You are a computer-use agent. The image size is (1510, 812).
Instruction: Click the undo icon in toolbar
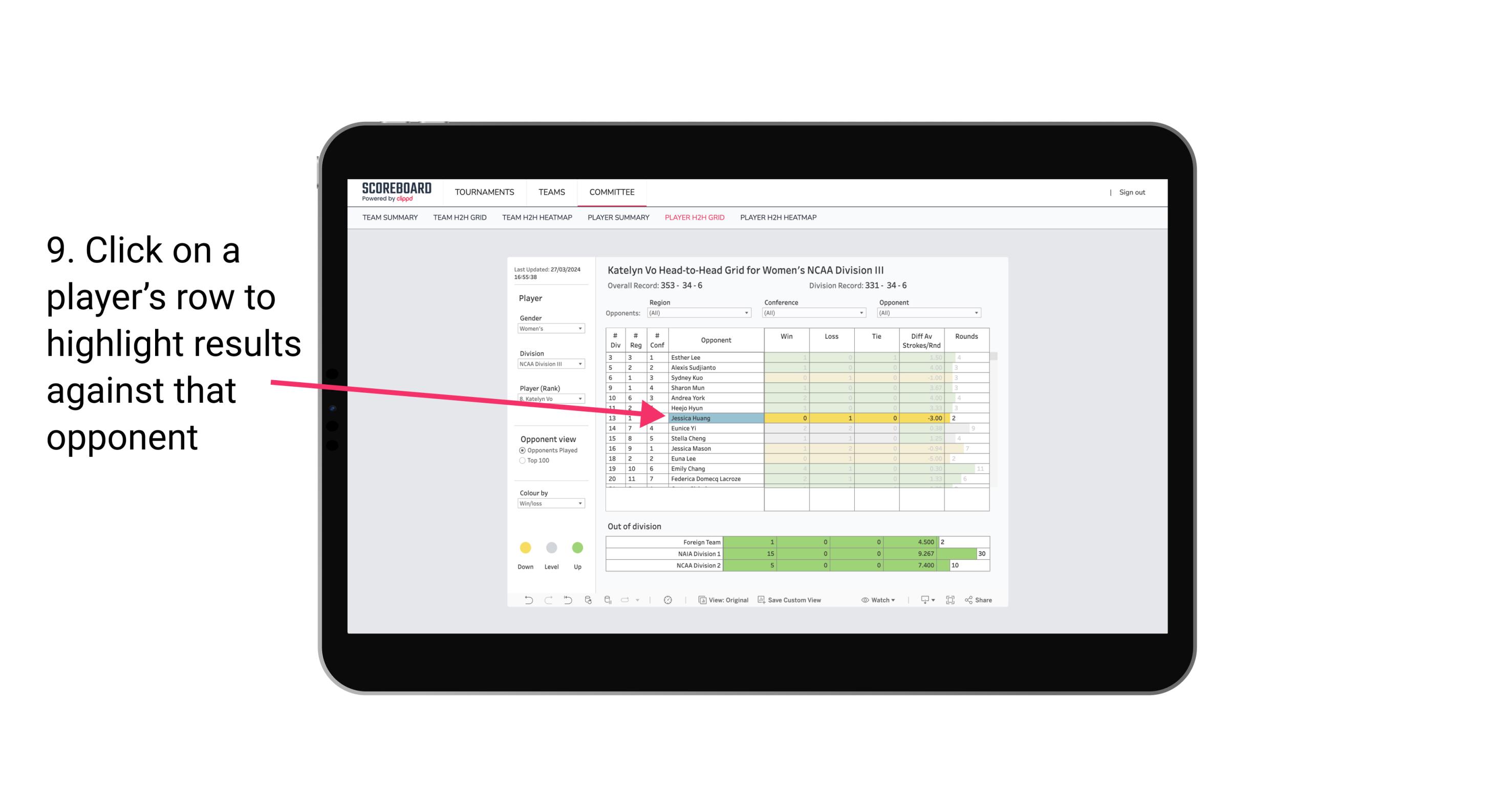point(524,601)
